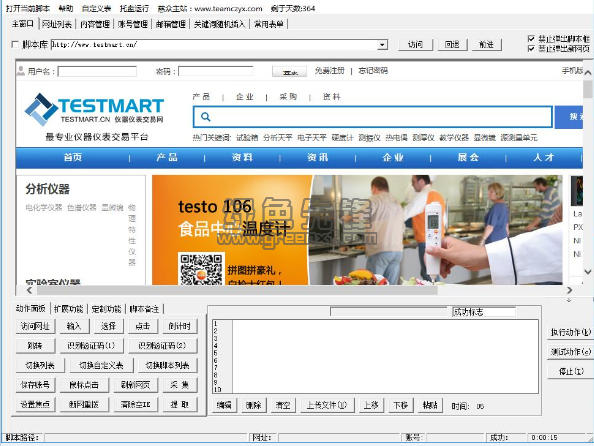Click the 免费注册 link

point(330,70)
